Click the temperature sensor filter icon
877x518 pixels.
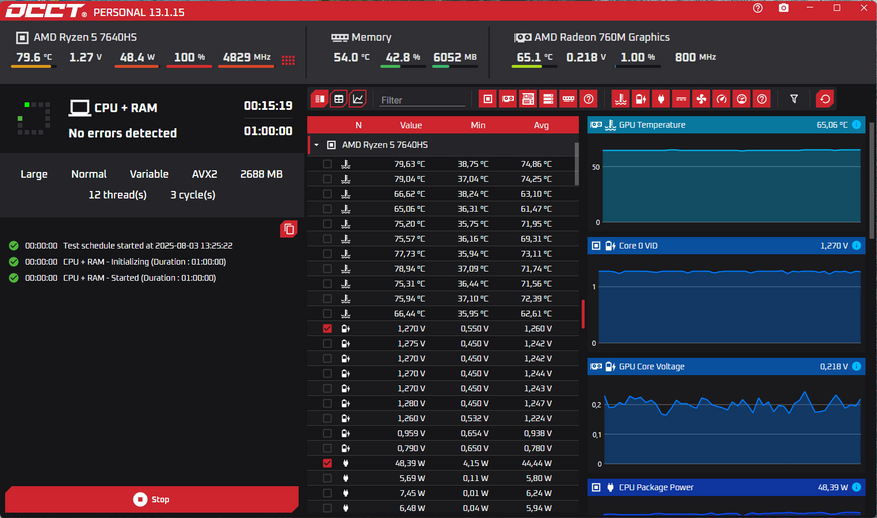(620, 99)
